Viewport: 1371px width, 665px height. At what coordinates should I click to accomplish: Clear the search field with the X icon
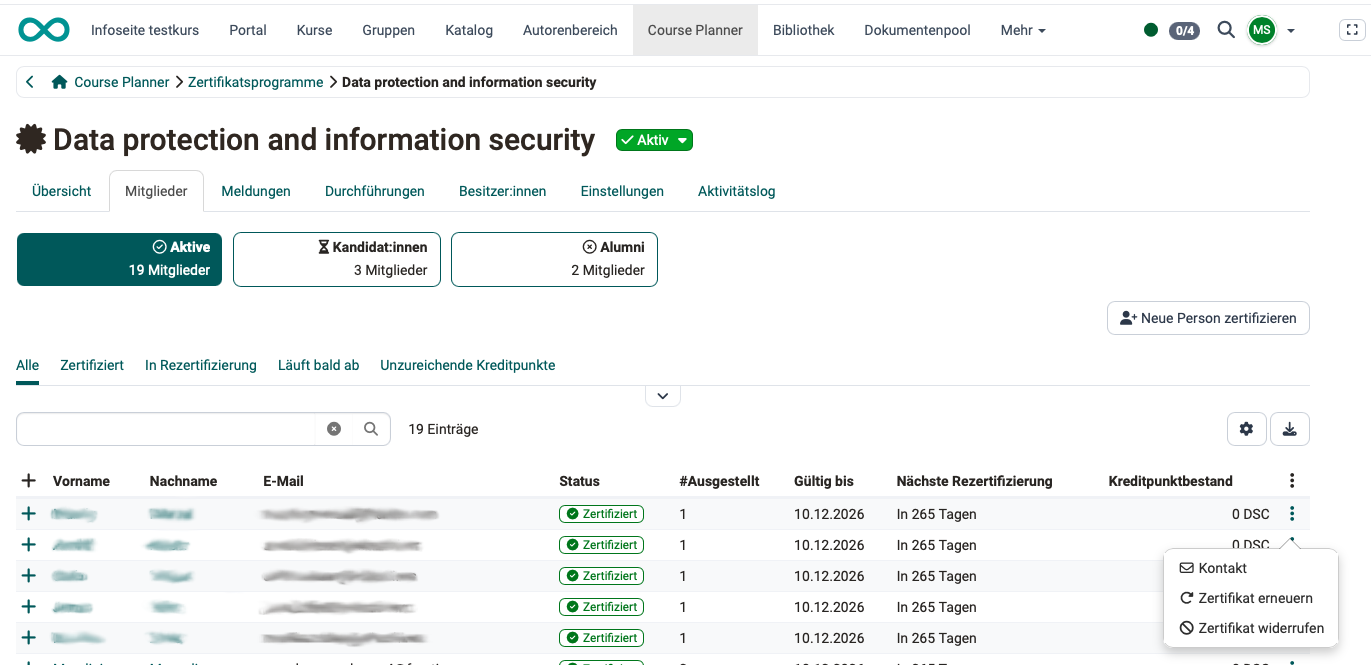pyautogui.click(x=334, y=429)
